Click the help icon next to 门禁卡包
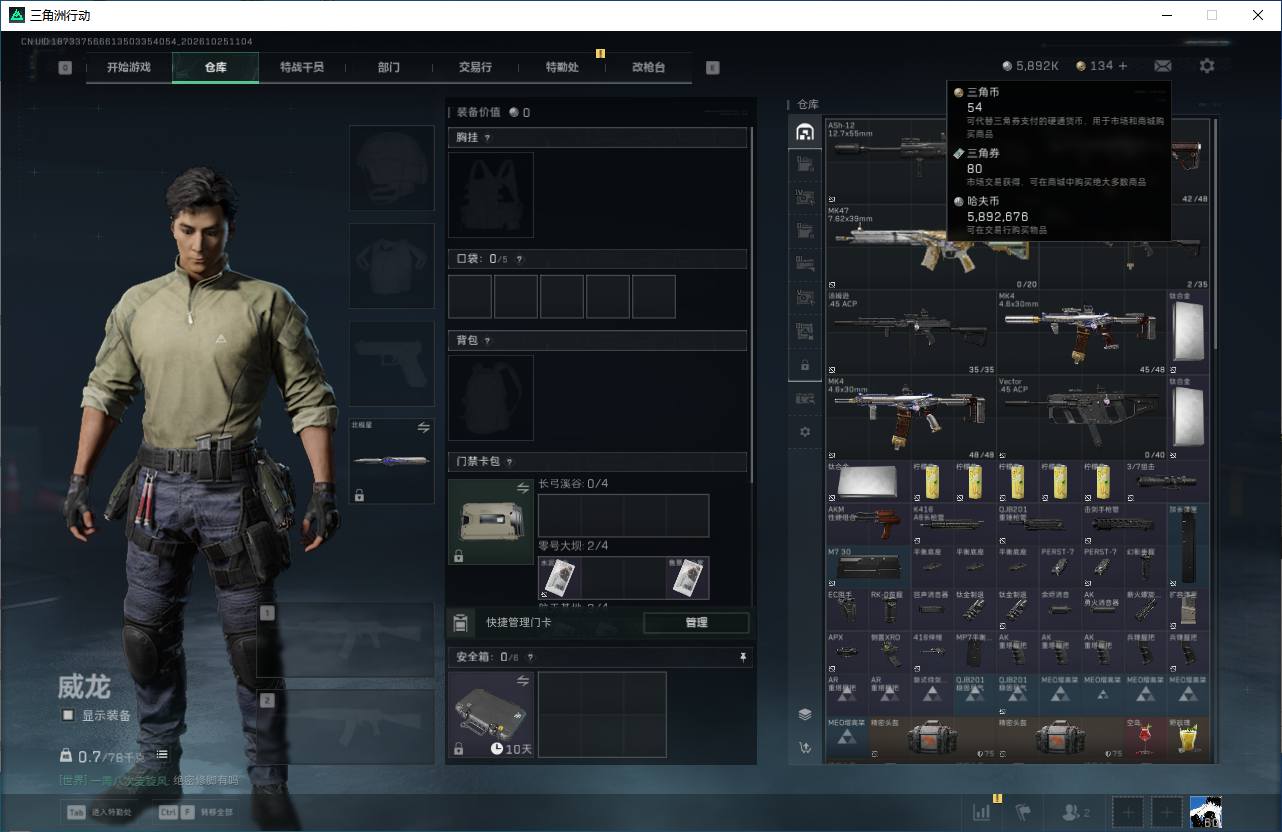This screenshot has width=1282, height=832. [509, 462]
